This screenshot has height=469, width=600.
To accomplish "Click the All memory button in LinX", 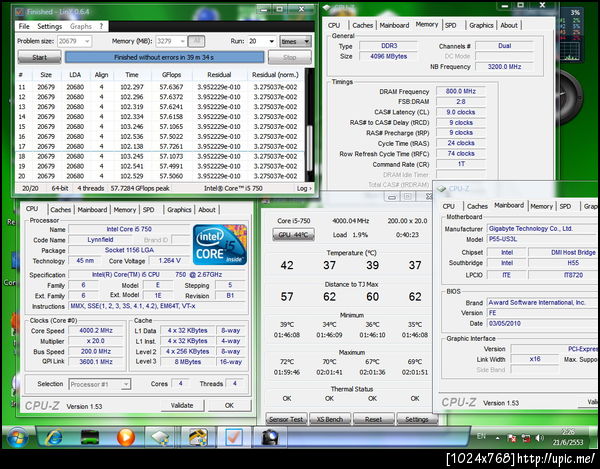I will point(197,41).
